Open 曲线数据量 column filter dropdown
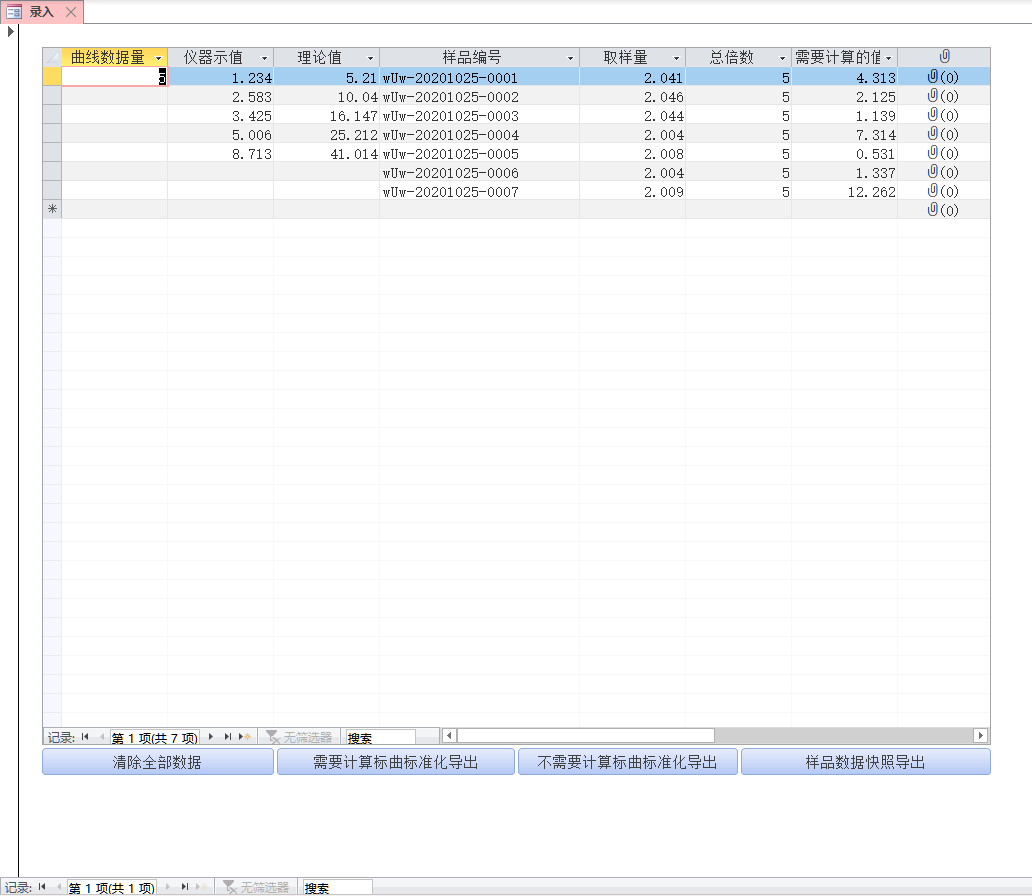Viewport: 1032px width, 896px height. 159,58
